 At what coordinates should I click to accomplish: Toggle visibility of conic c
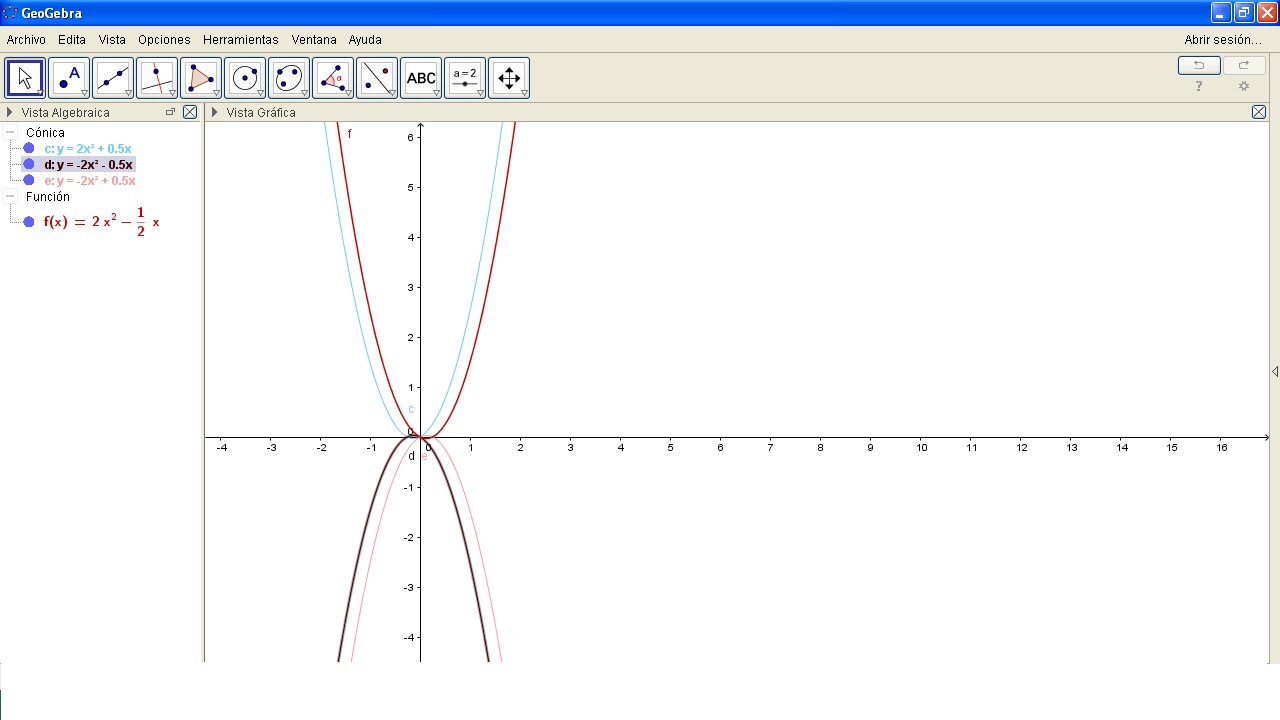(29, 148)
